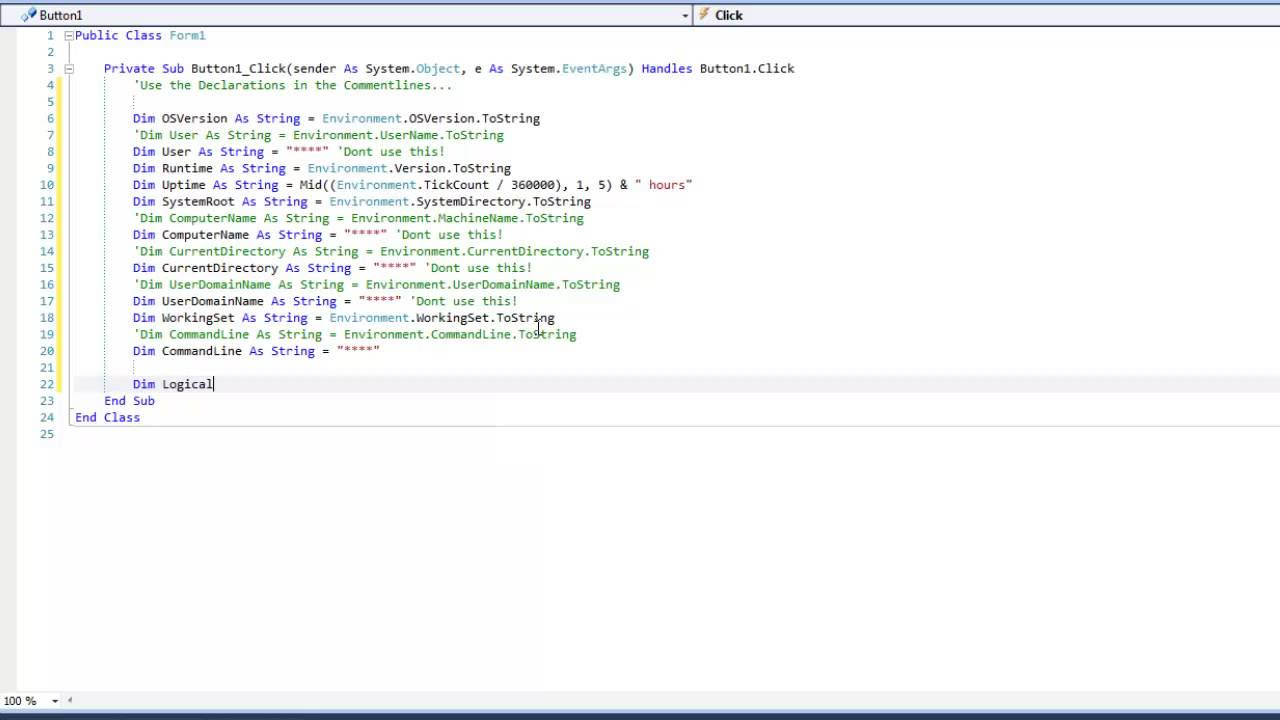The image size is (1280, 720).
Task: Collapse the Button1_Click sub outlining region
Action: [69, 69]
